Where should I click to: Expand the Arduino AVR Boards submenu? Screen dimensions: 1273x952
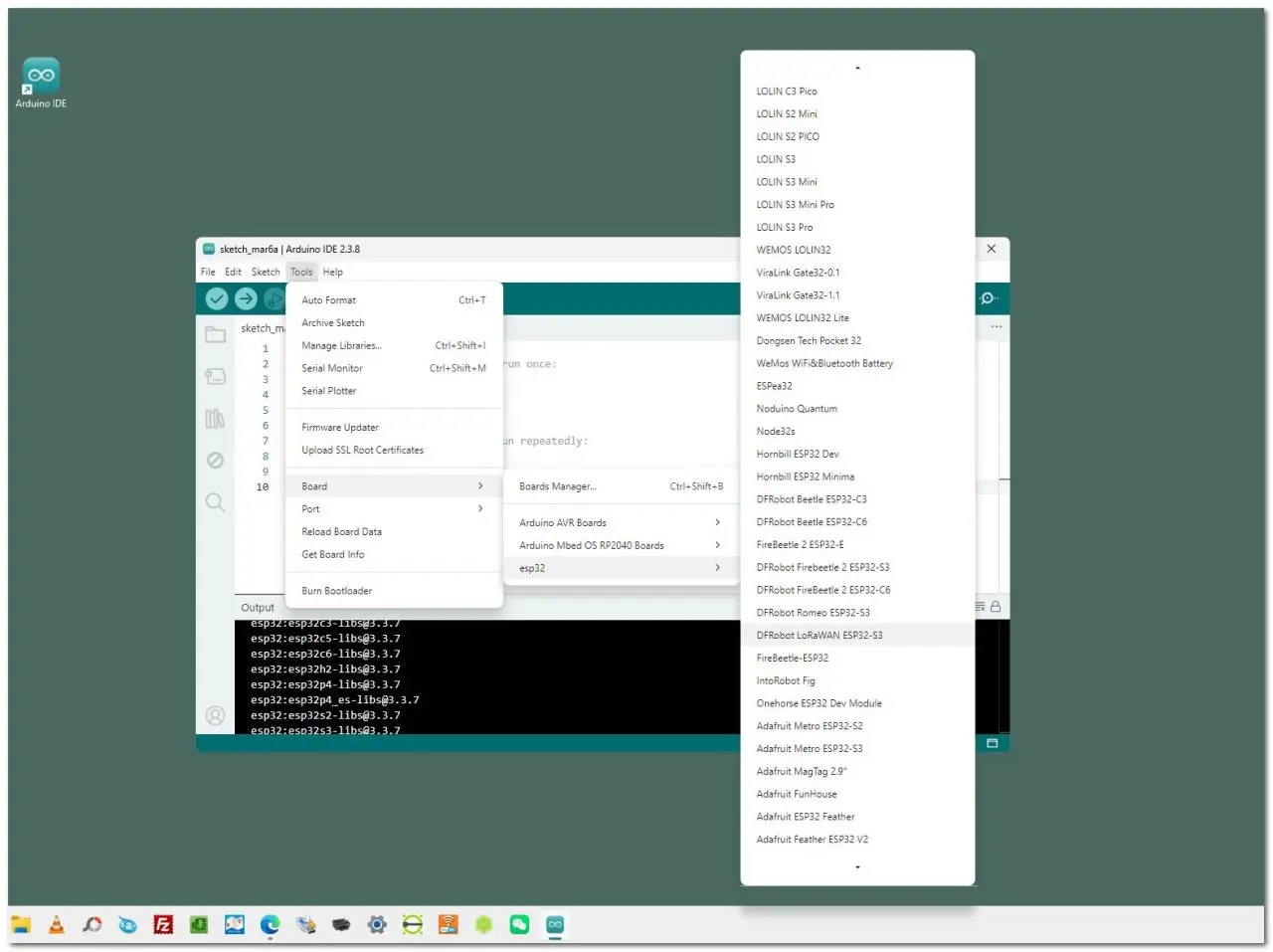pyautogui.click(x=620, y=522)
